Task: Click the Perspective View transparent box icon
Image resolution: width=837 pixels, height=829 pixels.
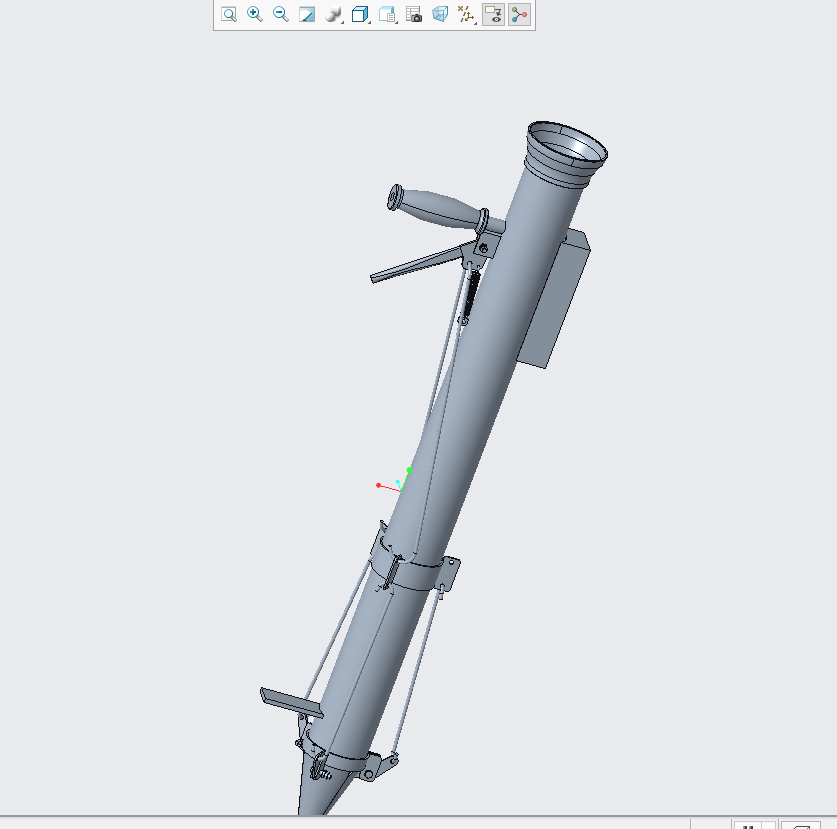Action: (440, 14)
